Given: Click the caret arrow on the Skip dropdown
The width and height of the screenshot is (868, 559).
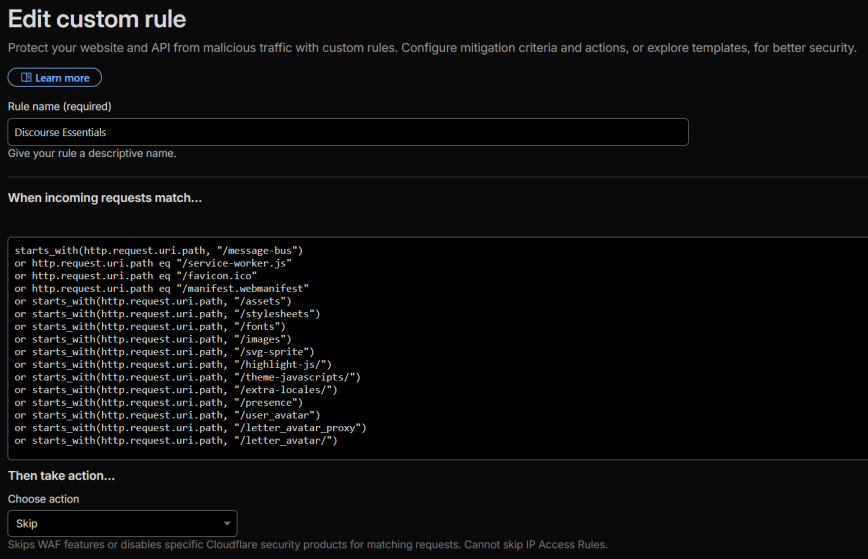Looking at the screenshot, I should point(224,524).
